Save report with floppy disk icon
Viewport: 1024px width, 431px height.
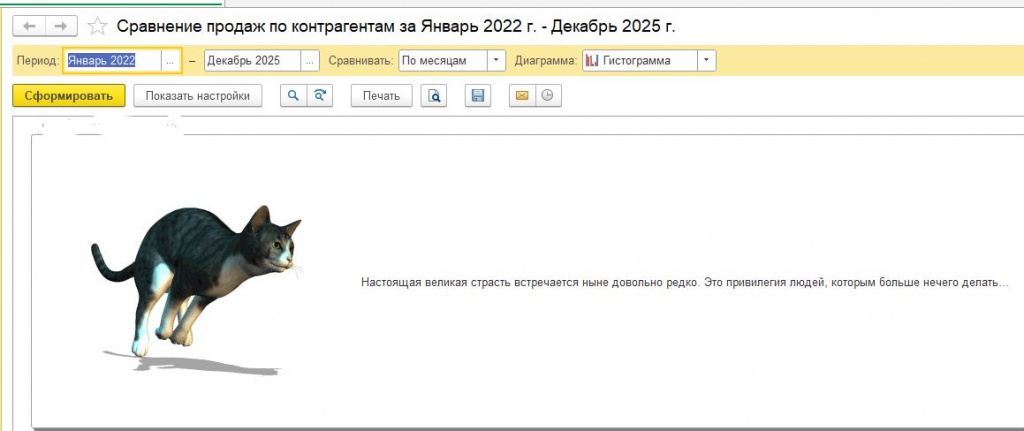click(477, 95)
